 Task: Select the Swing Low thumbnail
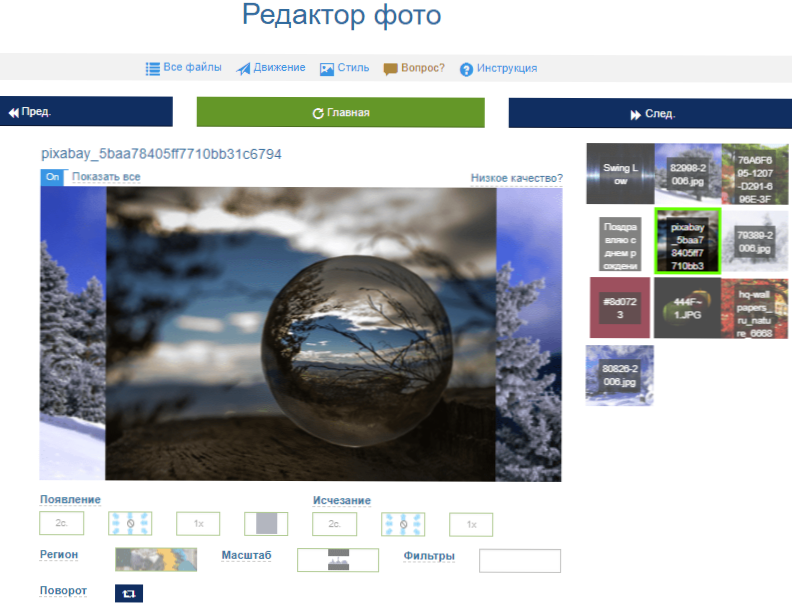[x=620, y=174]
